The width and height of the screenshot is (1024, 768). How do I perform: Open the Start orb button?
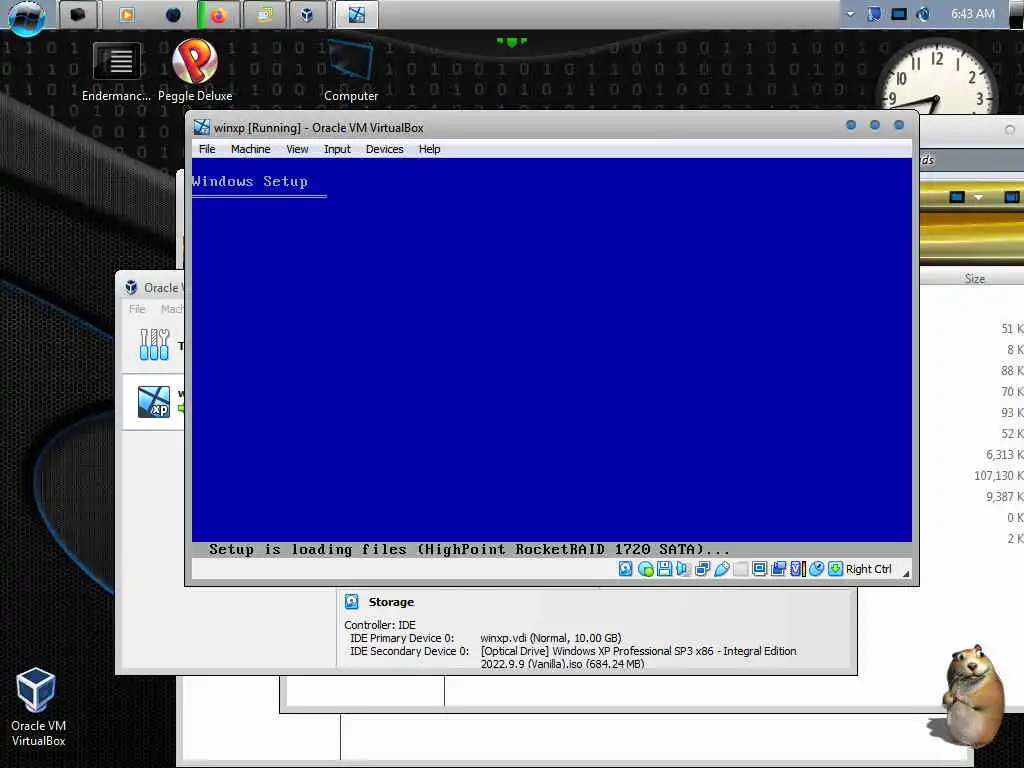pyautogui.click(x=27, y=16)
